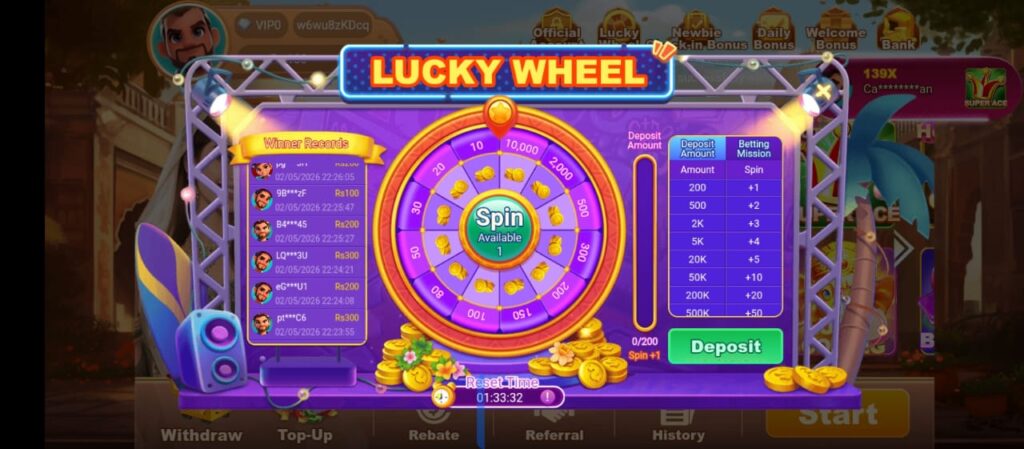Select the LQ***3U winner record row
1024x449 pixels.
(x=307, y=262)
